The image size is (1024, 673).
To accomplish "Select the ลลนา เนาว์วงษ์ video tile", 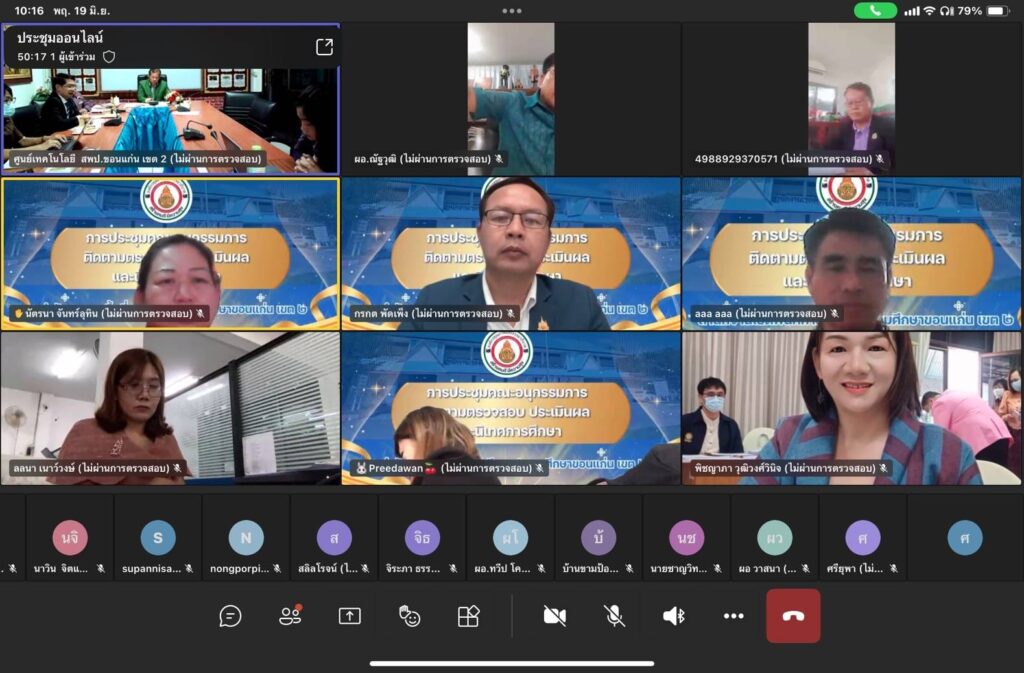I will click(x=170, y=409).
